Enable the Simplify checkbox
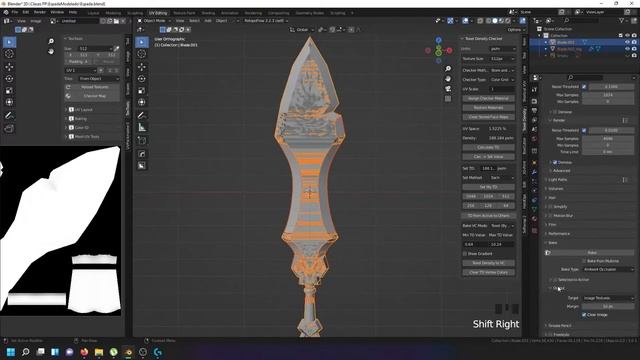Screen dimensions: 640x360 click(550, 207)
